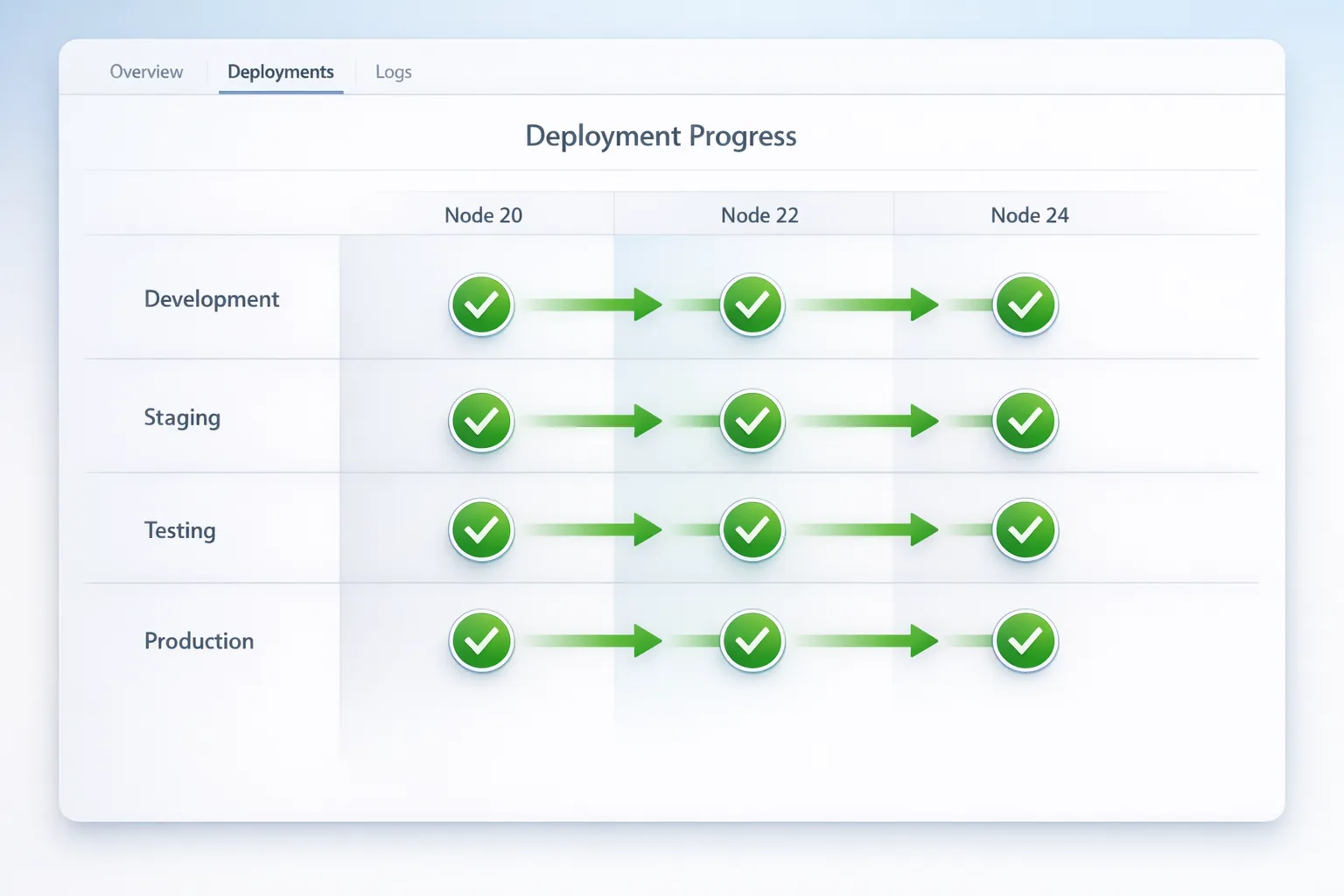The image size is (1344, 896).
Task: Click the Testing checkmark under Node 20
Action: tap(480, 529)
